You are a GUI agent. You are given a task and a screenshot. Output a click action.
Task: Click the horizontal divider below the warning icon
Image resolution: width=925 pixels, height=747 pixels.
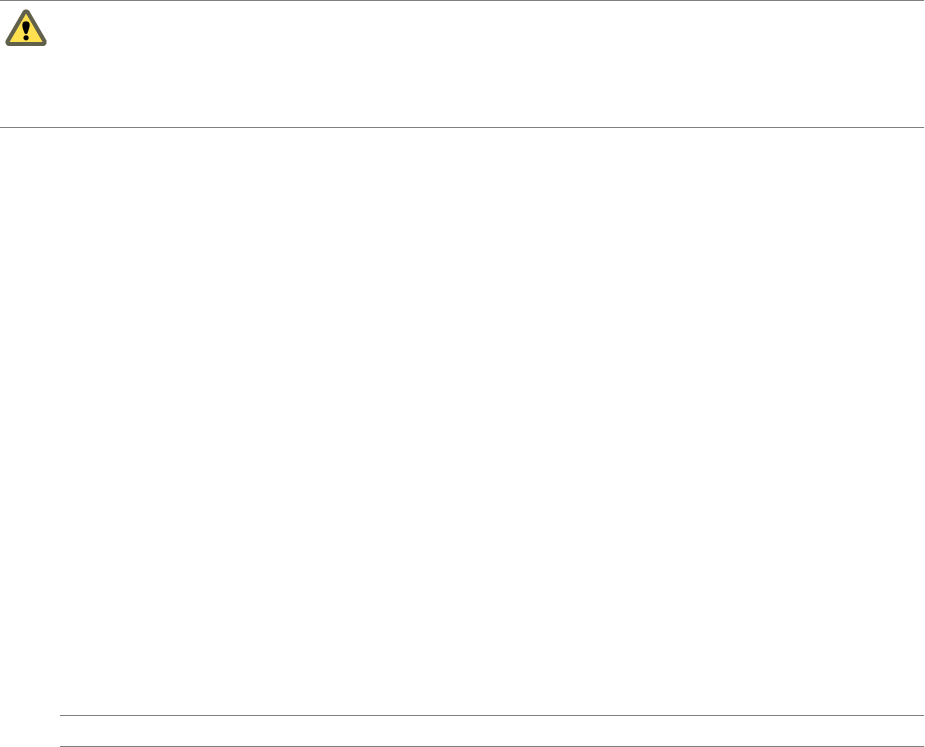coord(462,127)
